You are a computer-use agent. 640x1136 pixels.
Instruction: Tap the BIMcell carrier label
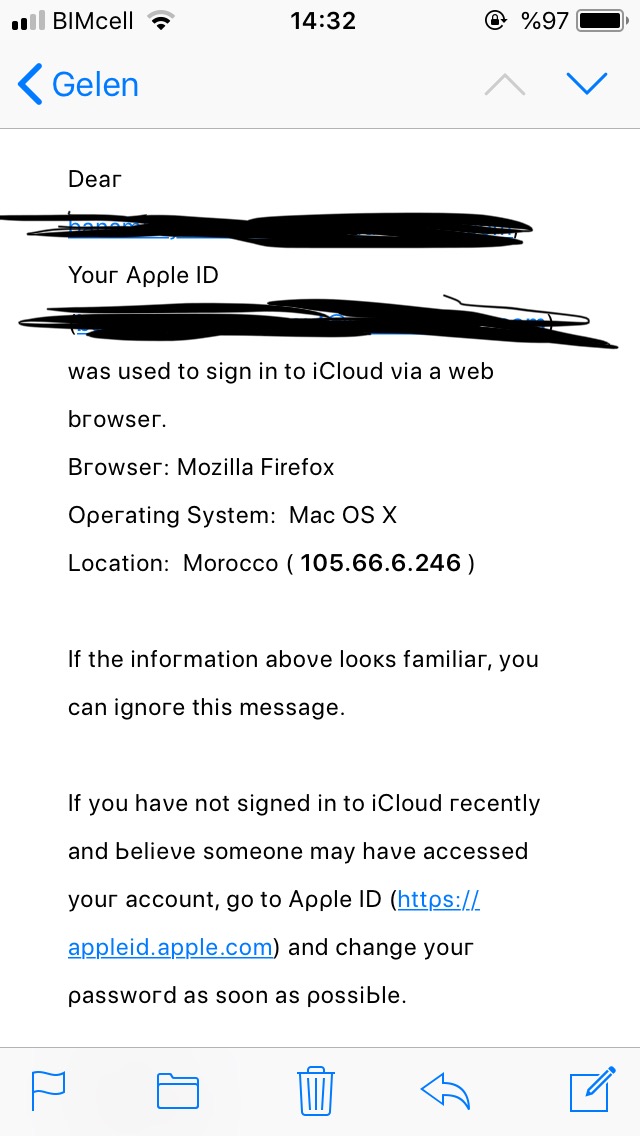click(x=93, y=21)
